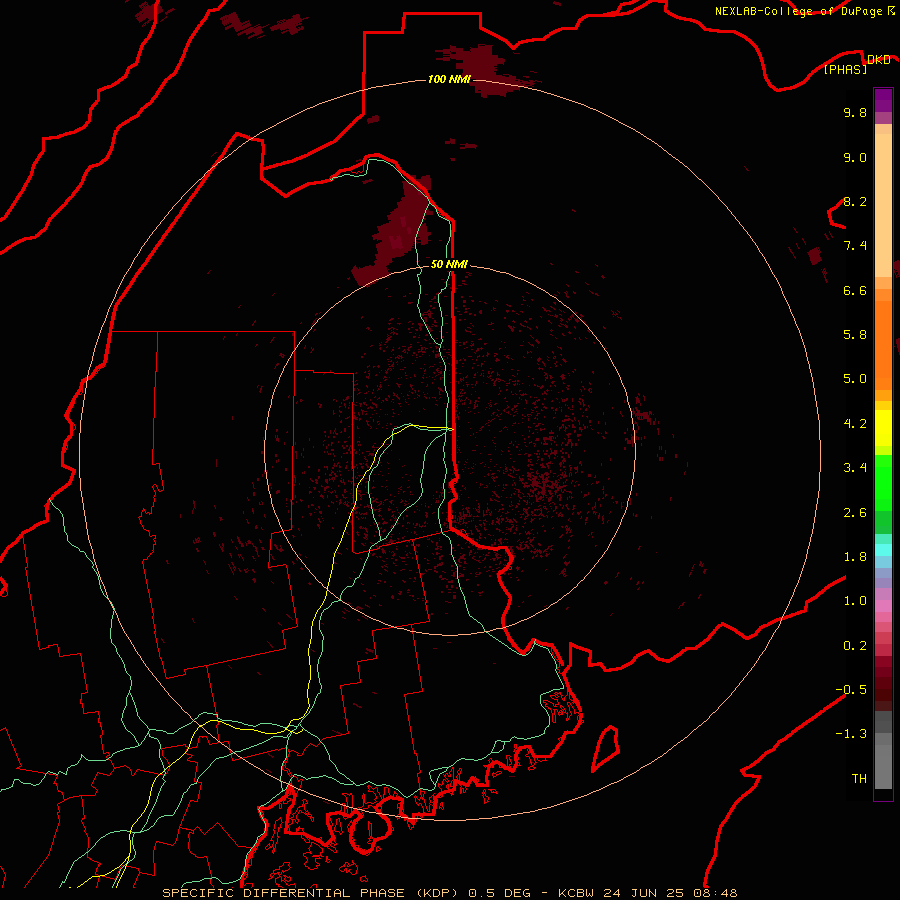Click the 100 NMI range ring label
Viewport: 900px width, 900px height.
(449, 79)
